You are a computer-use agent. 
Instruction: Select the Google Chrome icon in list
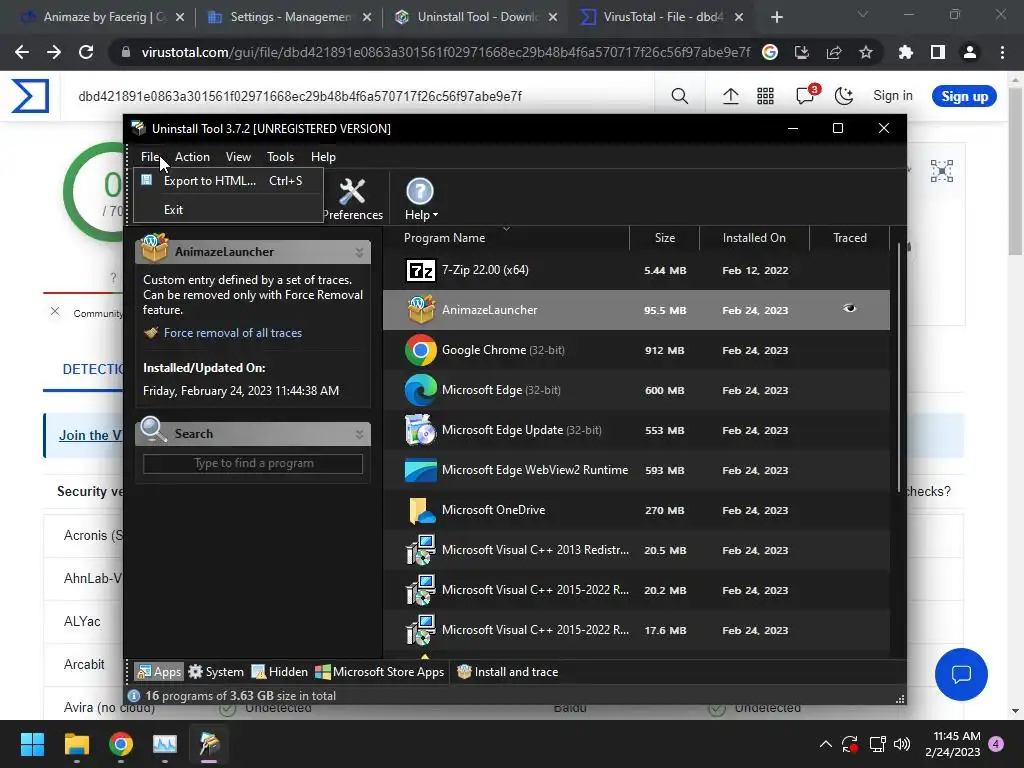tap(421, 350)
